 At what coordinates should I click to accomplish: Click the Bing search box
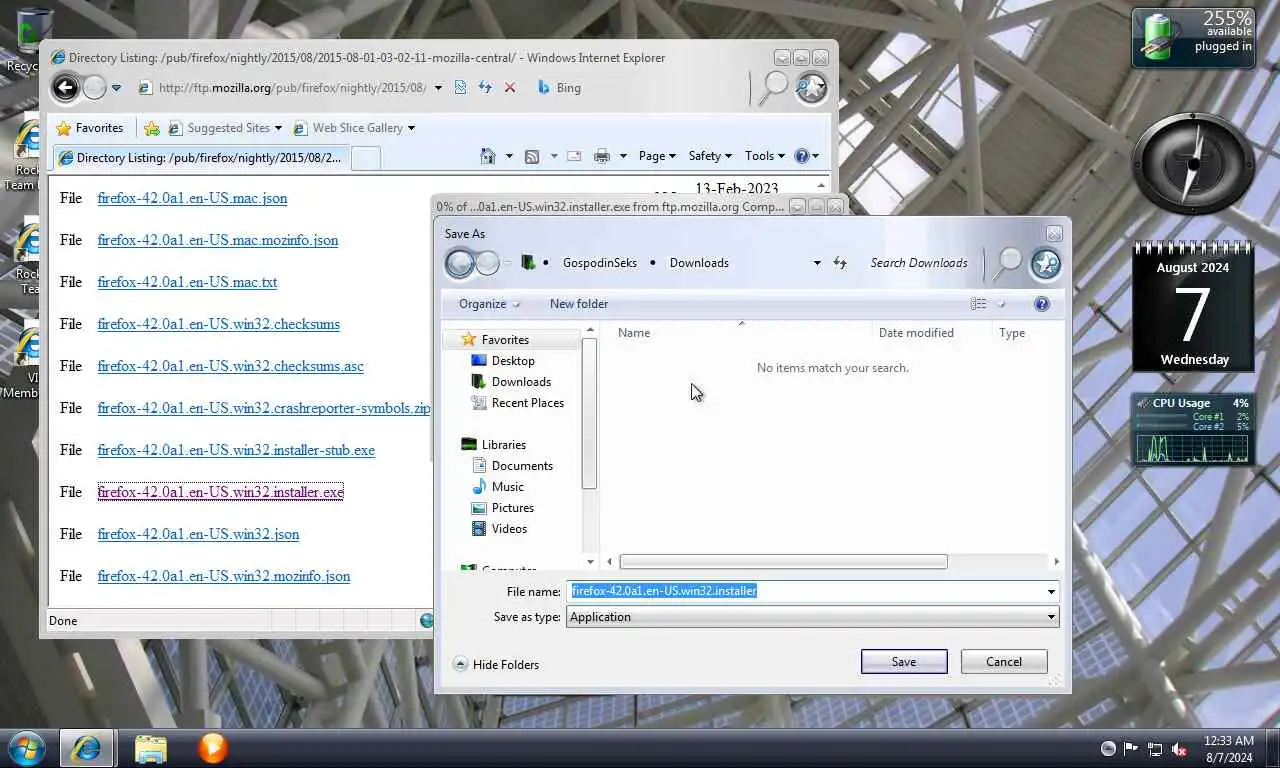pyautogui.click(x=640, y=88)
